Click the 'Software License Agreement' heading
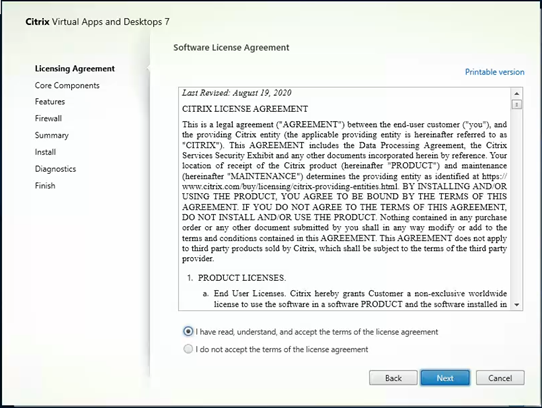The image size is (542, 408). 231,47
